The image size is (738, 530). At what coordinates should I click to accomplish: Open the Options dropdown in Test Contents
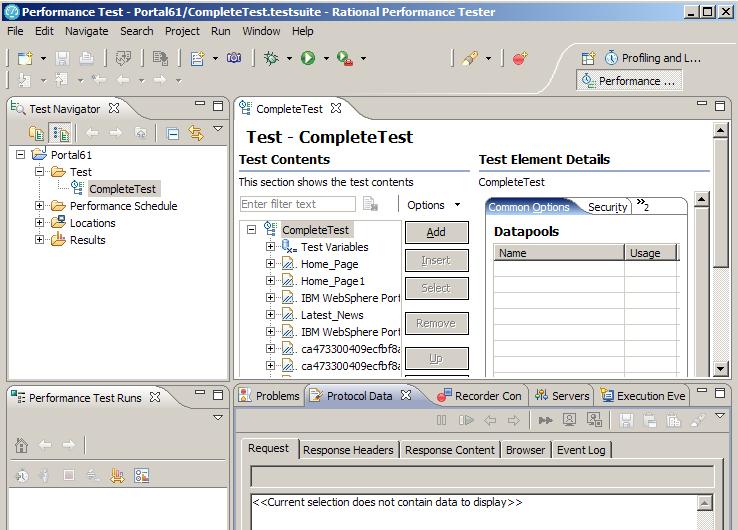(x=433, y=205)
